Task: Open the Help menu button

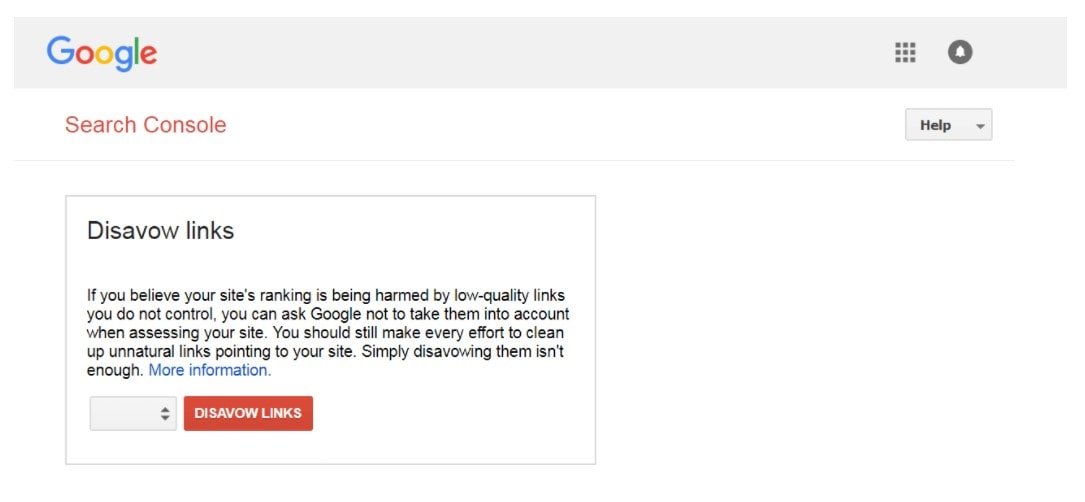Action: pyautogui.click(x=948, y=125)
